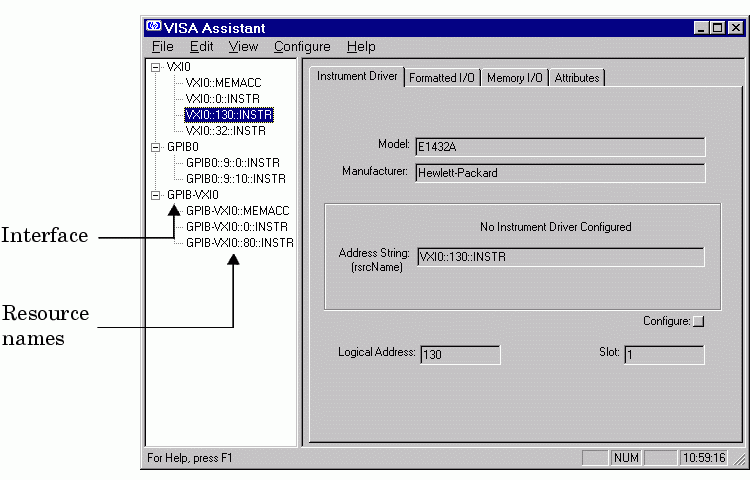Select the highlighted VXI0::130::INSTR resource

[229, 115]
